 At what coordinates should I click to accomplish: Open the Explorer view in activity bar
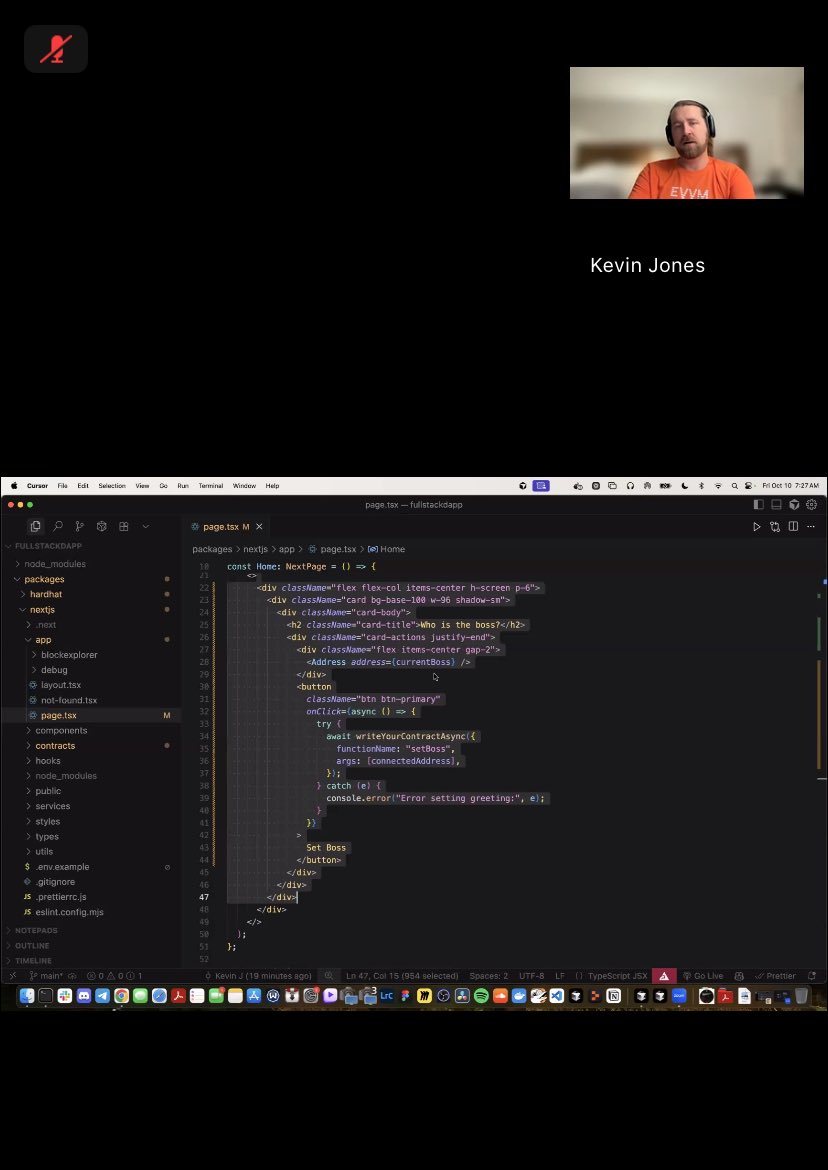click(x=35, y=527)
